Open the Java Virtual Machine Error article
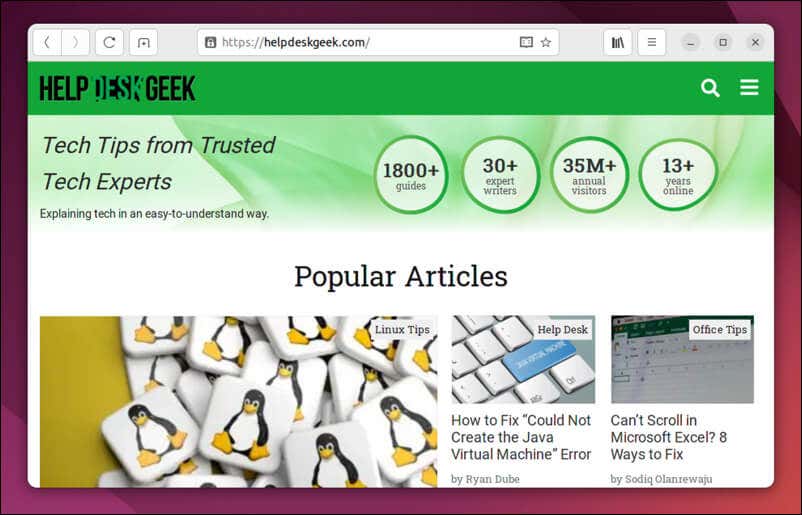802x515 pixels. (x=521, y=437)
